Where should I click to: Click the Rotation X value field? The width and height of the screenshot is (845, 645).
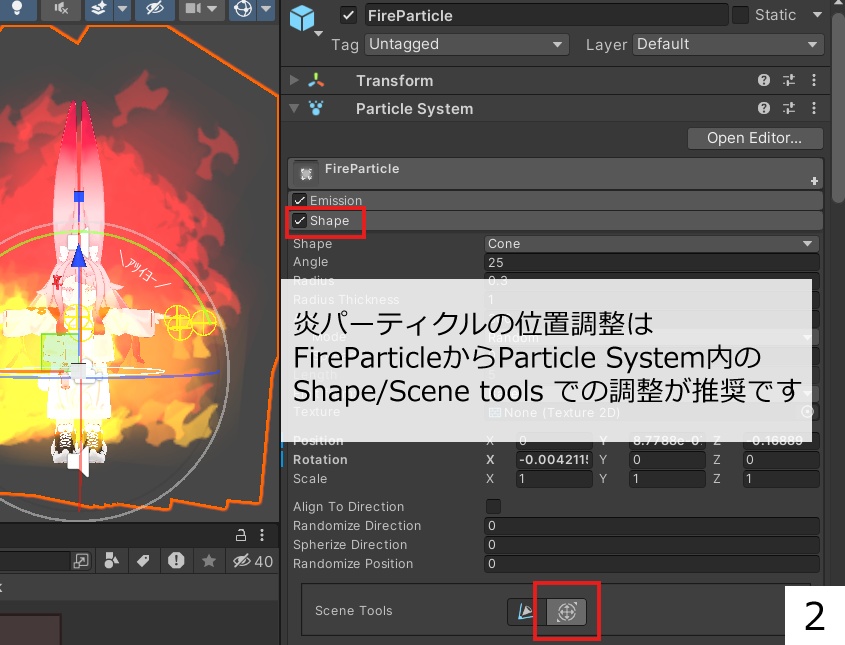pyautogui.click(x=554, y=459)
